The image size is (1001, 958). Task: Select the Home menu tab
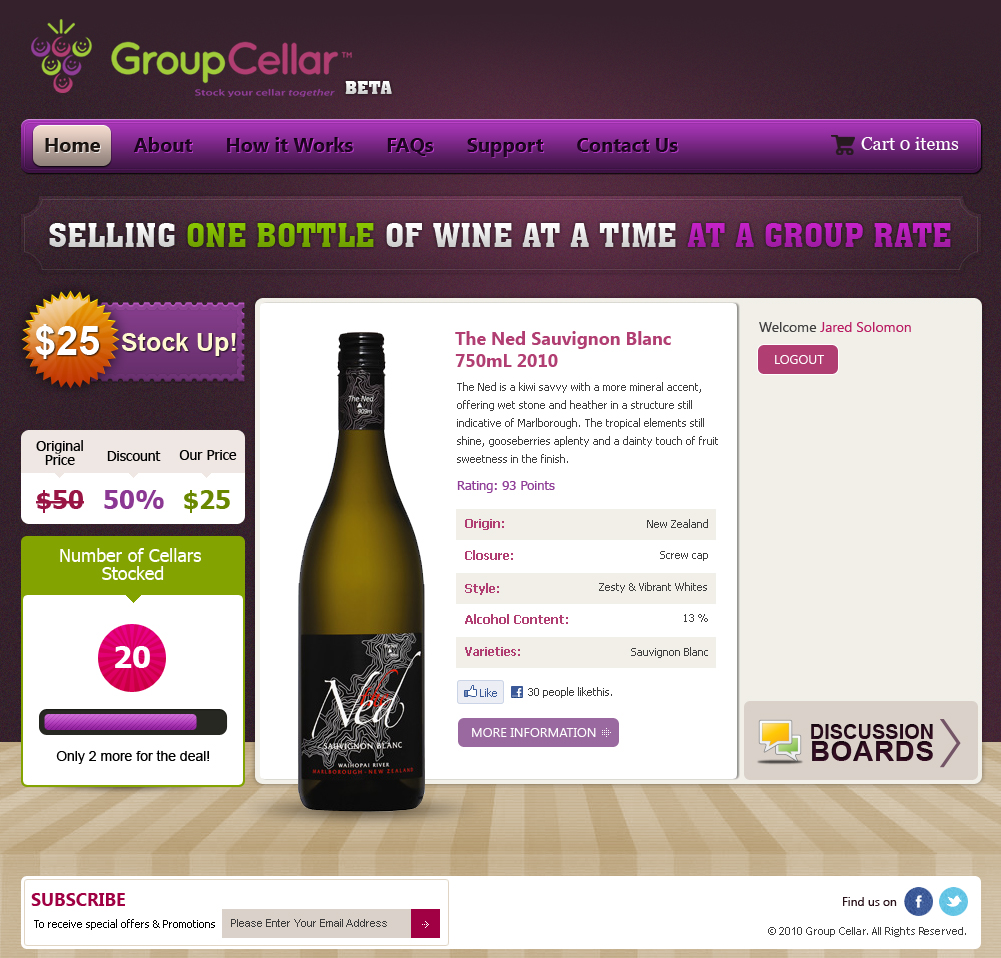72,146
